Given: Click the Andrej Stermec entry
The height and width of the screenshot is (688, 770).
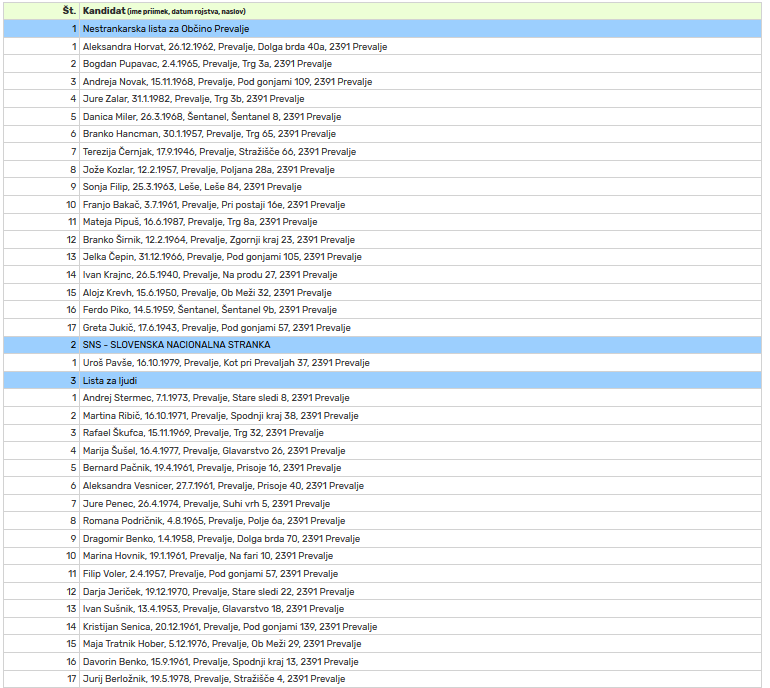Looking at the screenshot, I should click(216, 398).
